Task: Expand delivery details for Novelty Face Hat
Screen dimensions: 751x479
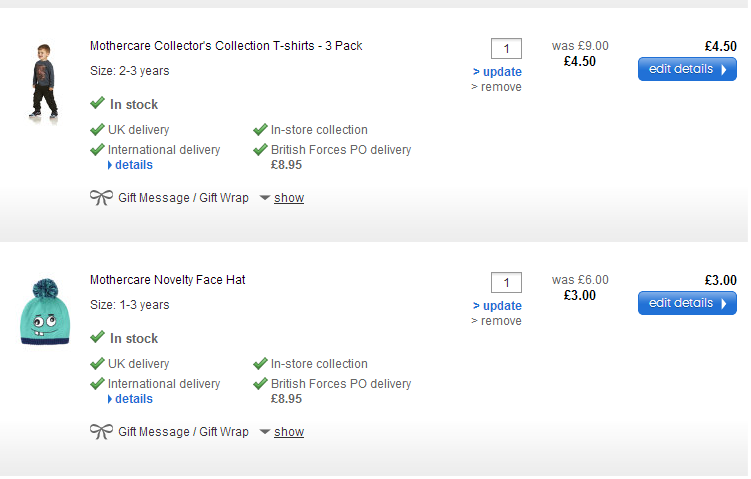Action: point(133,399)
